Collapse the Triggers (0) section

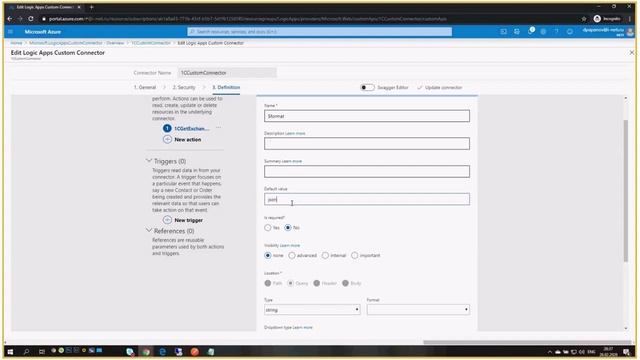(149, 161)
